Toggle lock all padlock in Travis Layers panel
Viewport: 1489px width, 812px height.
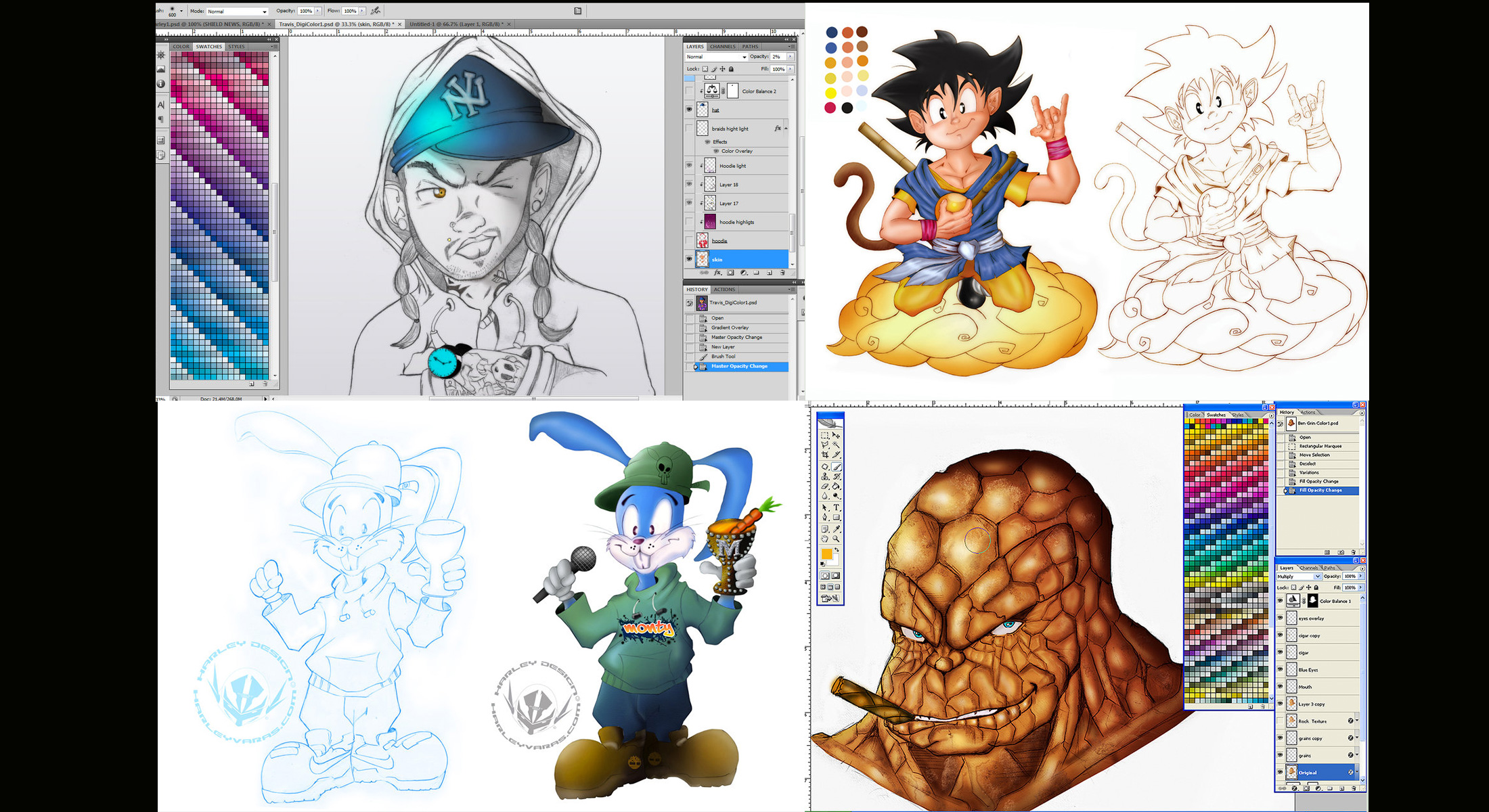pyautogui.click(x=731, y=69)
